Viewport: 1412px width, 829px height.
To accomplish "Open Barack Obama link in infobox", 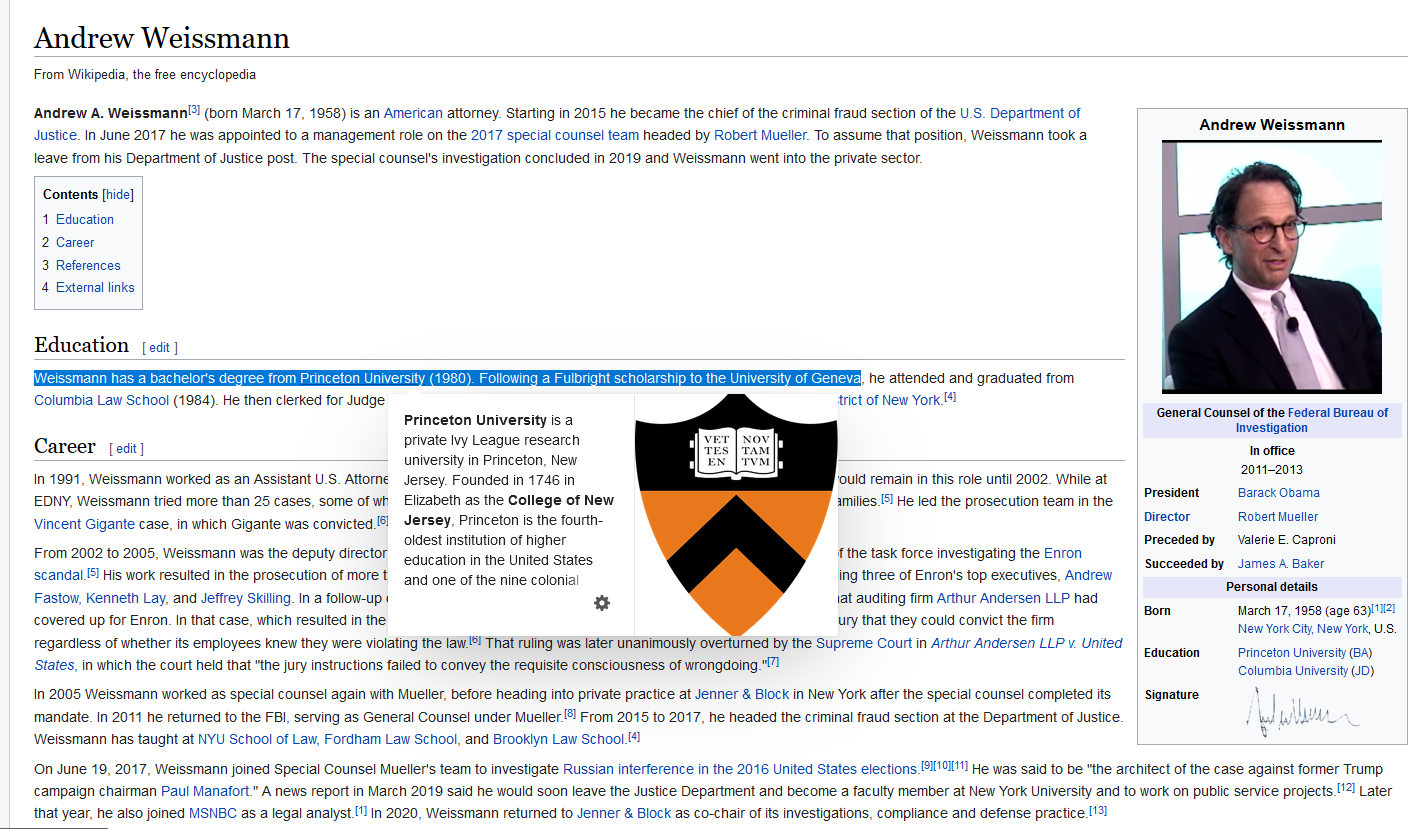I will (1279, 493).
